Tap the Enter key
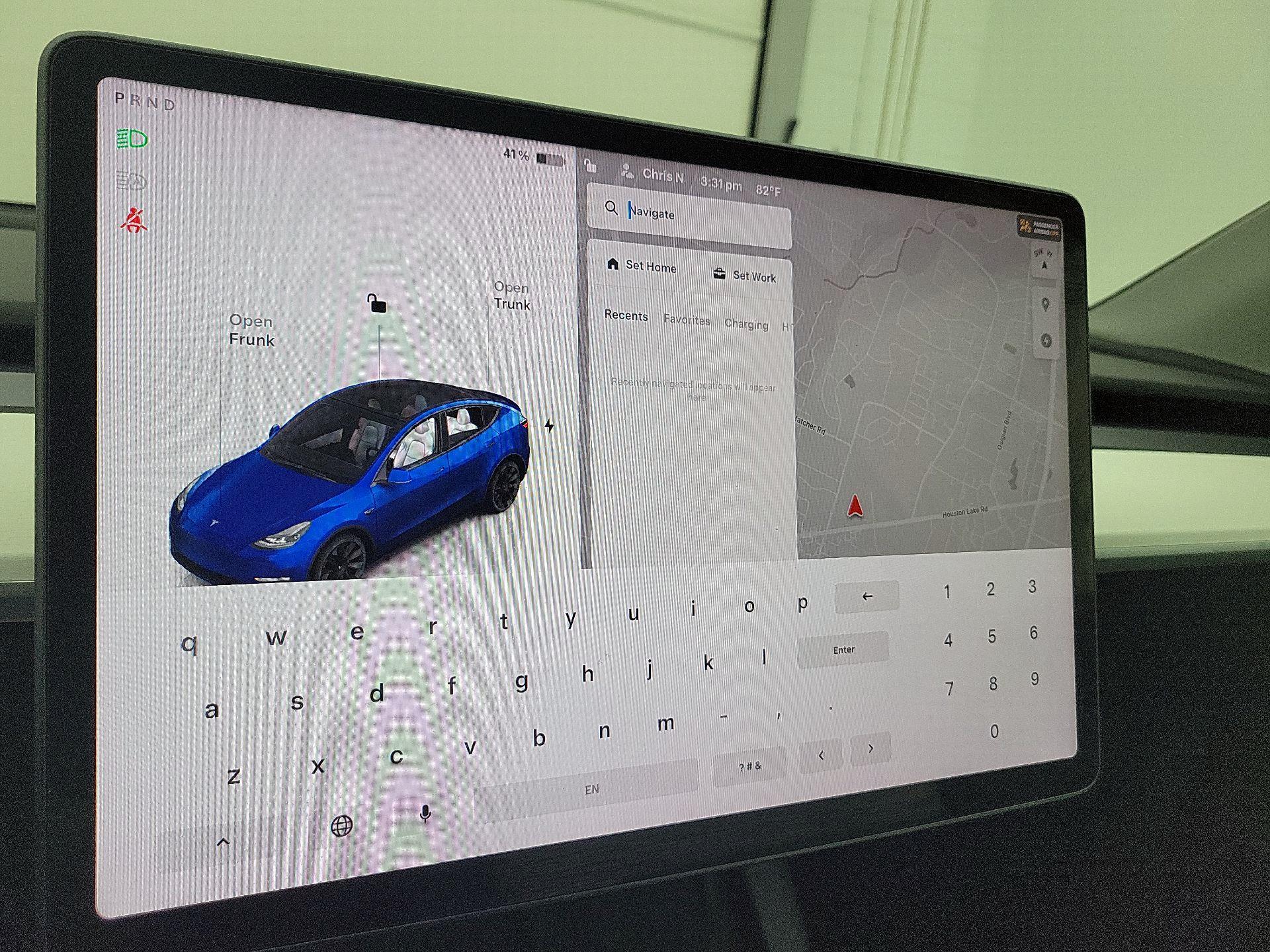 pos(843,650)
